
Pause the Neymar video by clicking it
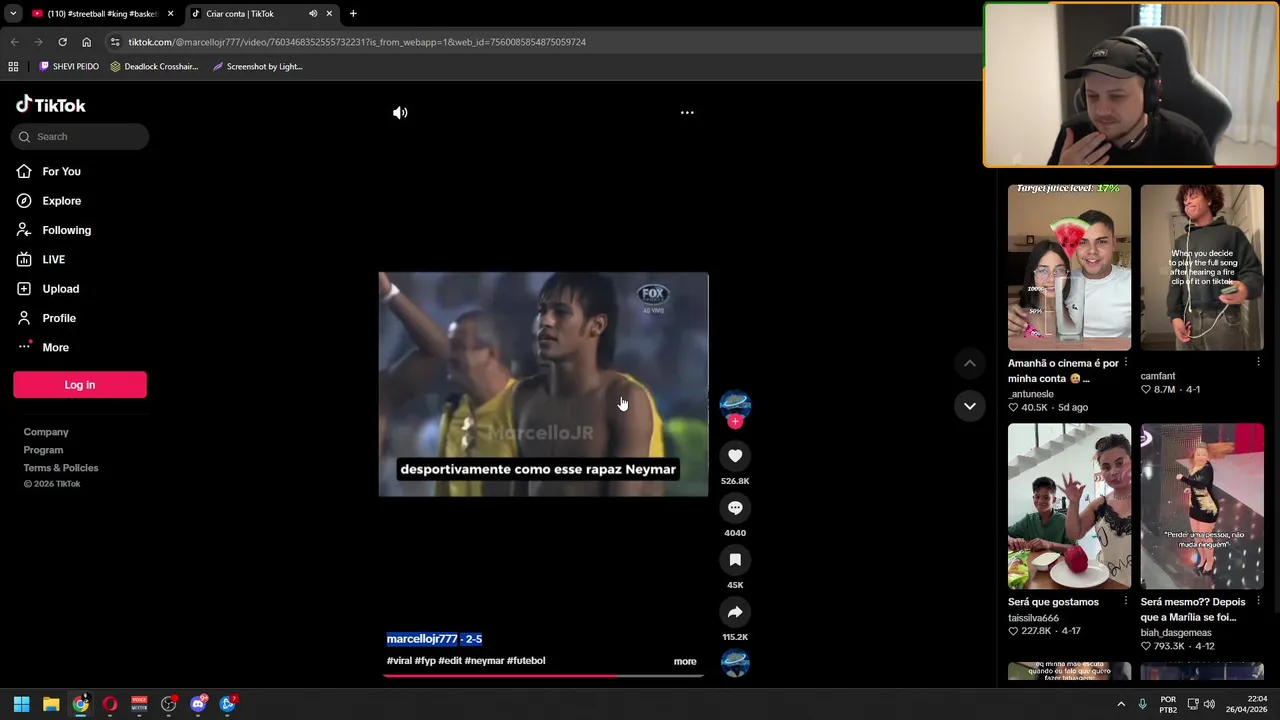pyautogui.click(x=543, y=384)
